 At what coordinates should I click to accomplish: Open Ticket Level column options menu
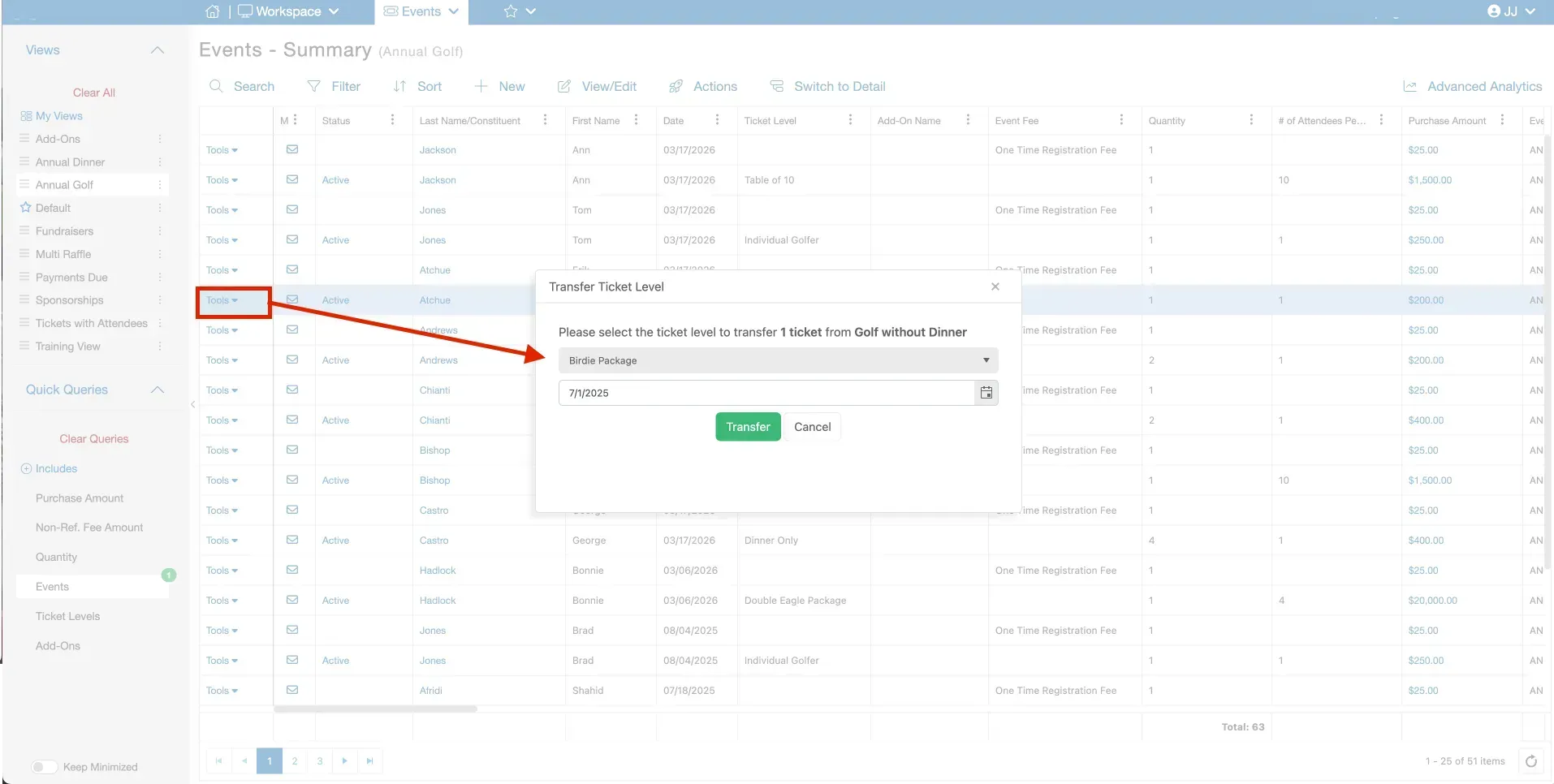pyautogui.click(x=850, y=120)
